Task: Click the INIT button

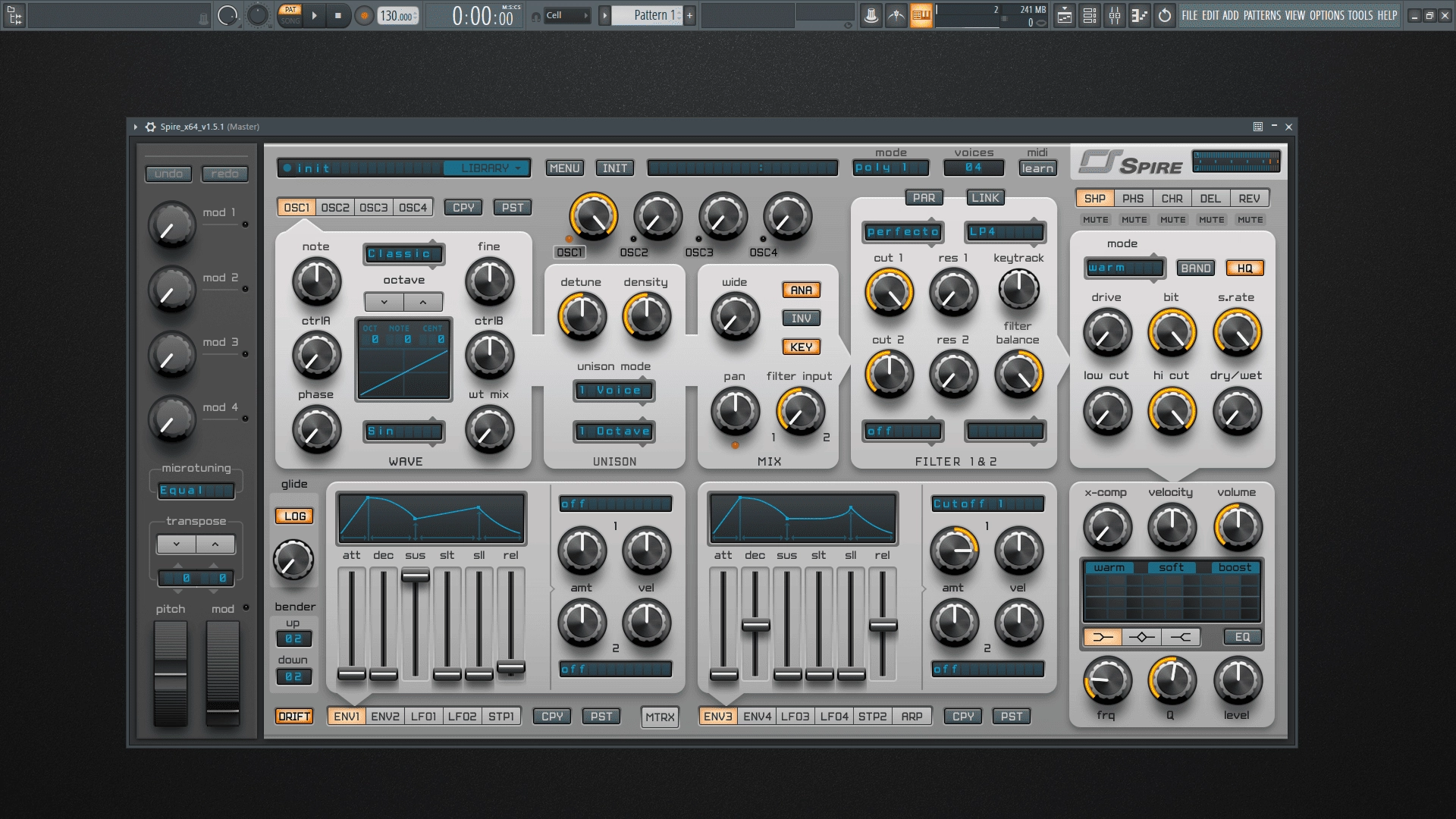Action: click(615, 168)
